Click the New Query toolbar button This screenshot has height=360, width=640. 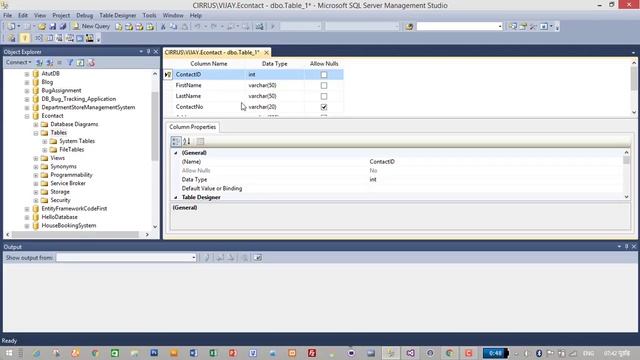(91, 27)
